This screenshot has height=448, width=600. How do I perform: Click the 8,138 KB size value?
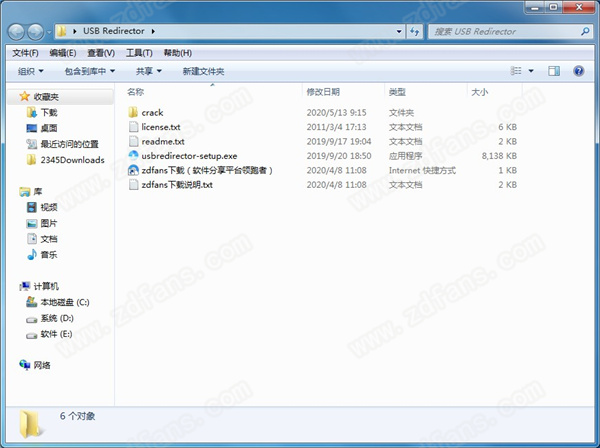click(499, 156)
